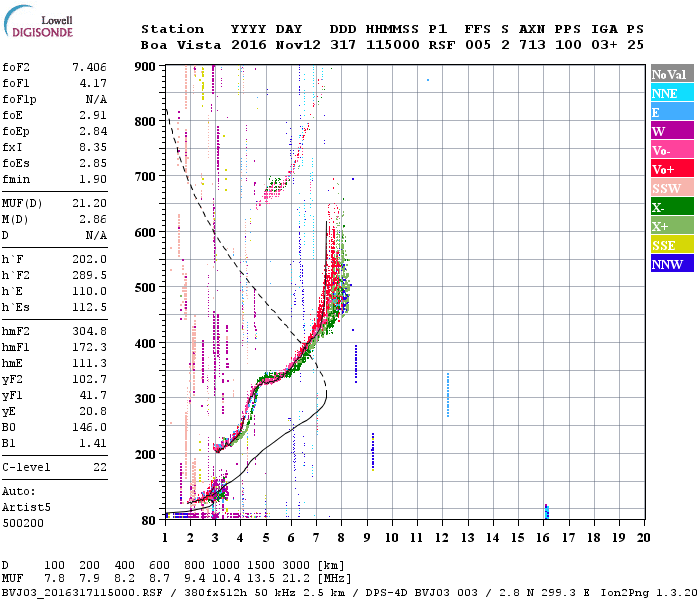
Task: Click the Boa Vista station name
Action: [x=181, y=45]
